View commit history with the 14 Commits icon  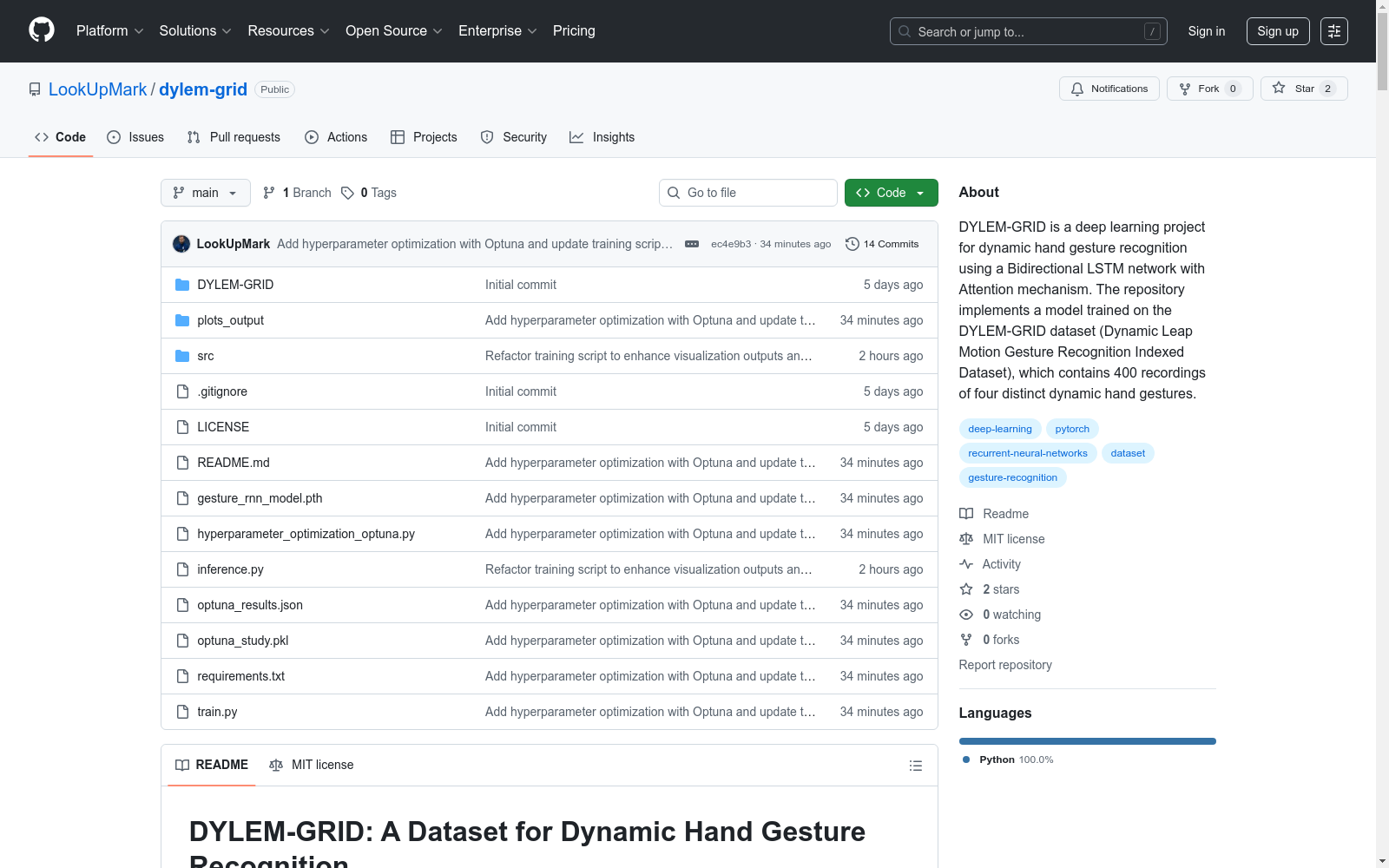pyautogui.click(x=852, y=244)
